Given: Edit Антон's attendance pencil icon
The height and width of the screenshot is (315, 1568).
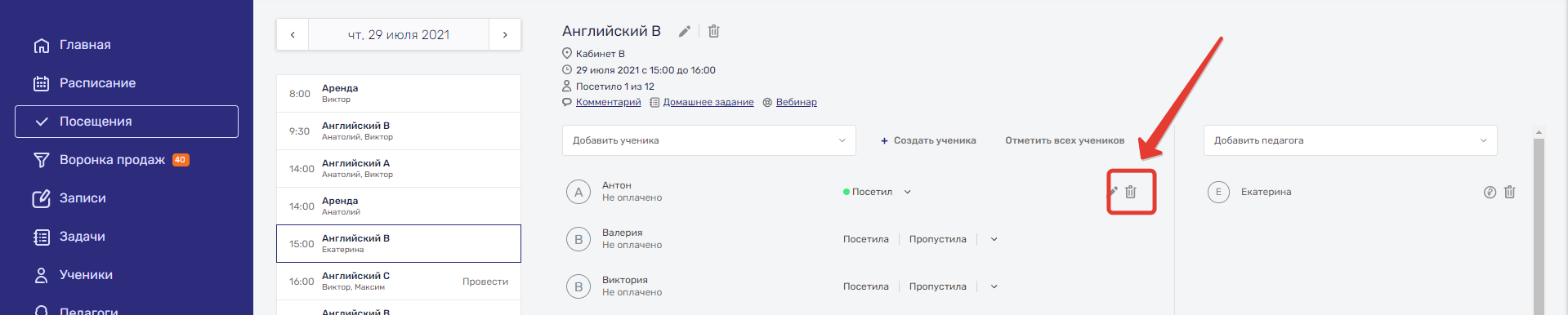Looking at the screenshot, I should (1113, 192).
